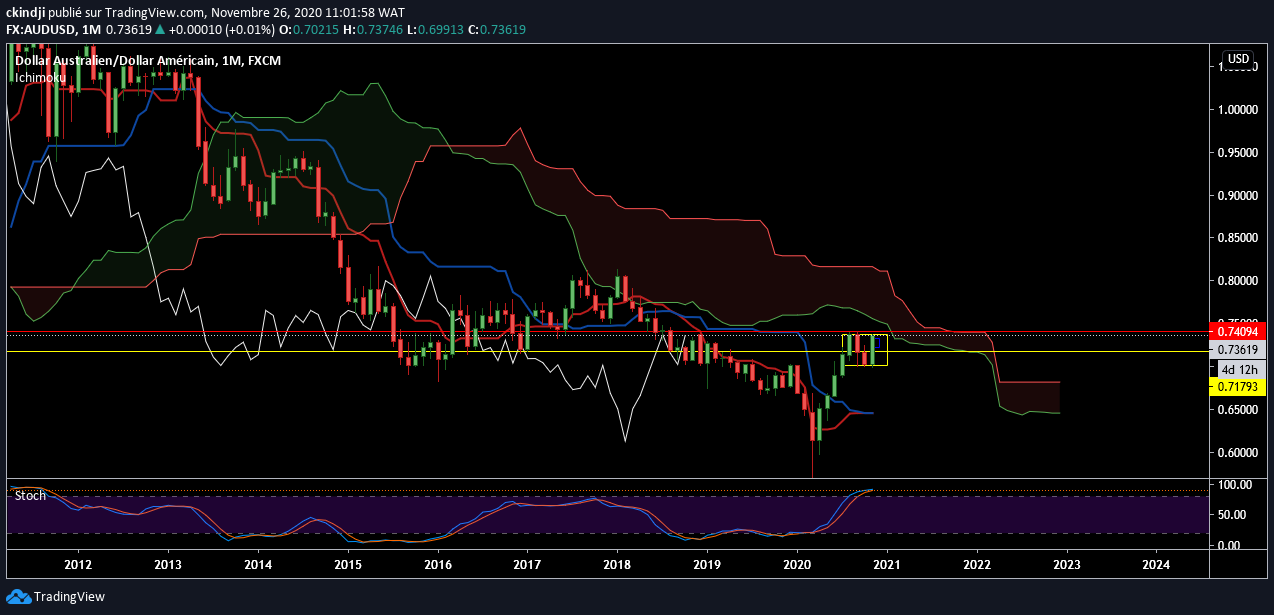Click the 2020 label on time axis

[x=797, y=566]
